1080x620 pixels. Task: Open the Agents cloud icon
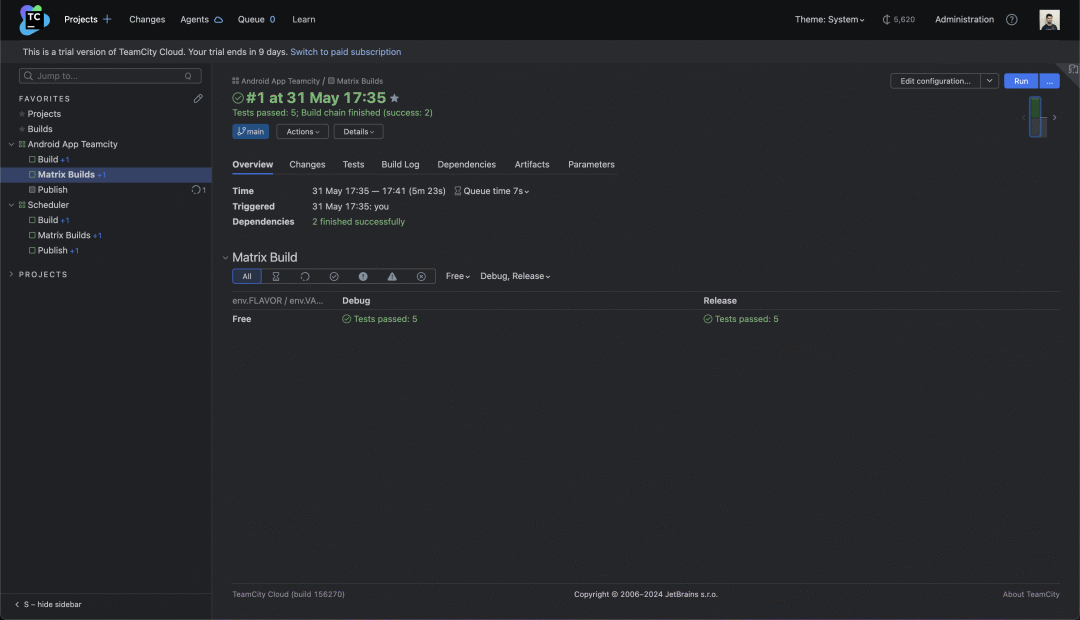click(x=218, y=19)
